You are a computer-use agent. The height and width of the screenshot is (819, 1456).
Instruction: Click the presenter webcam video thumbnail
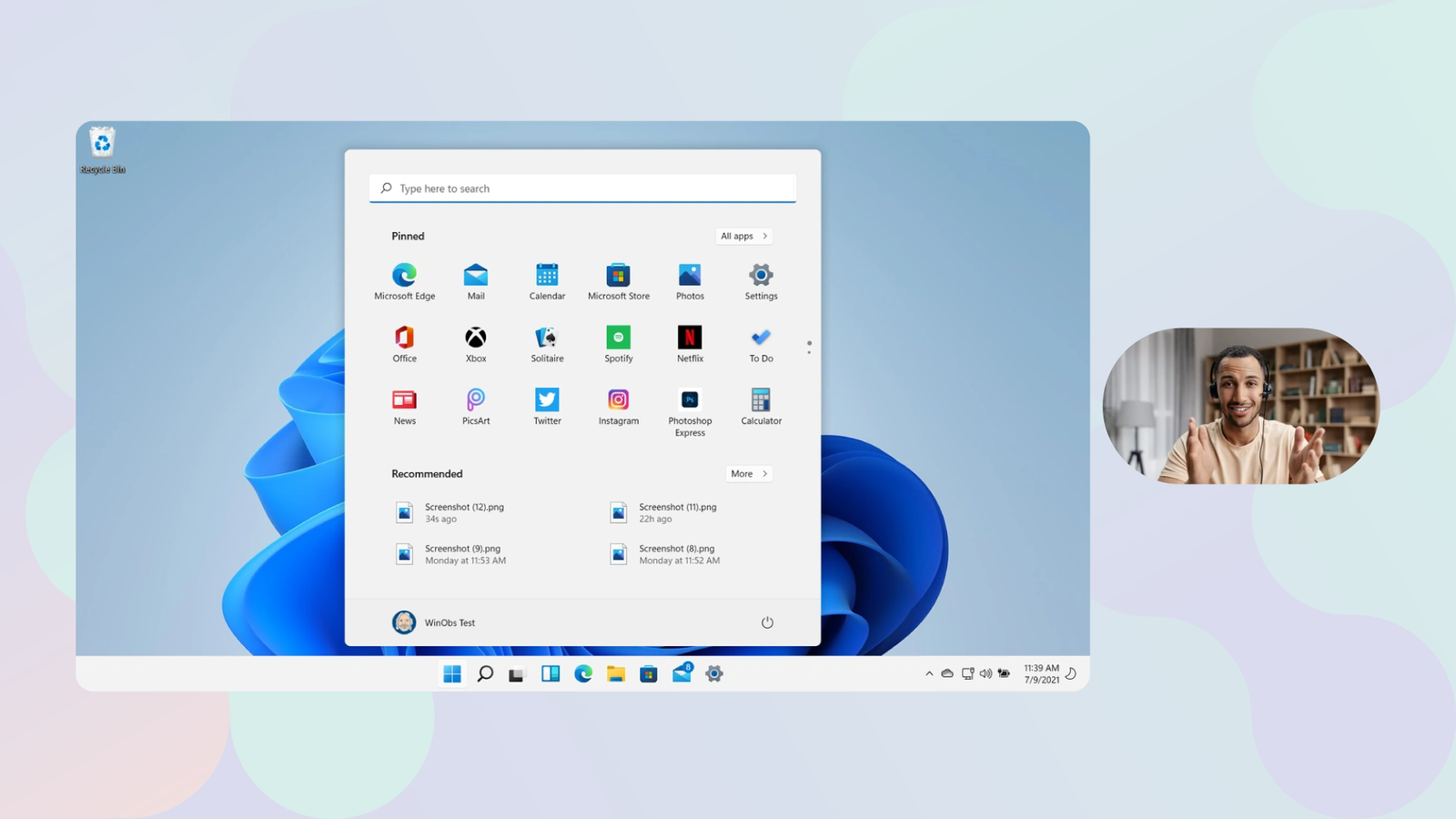1241,406
